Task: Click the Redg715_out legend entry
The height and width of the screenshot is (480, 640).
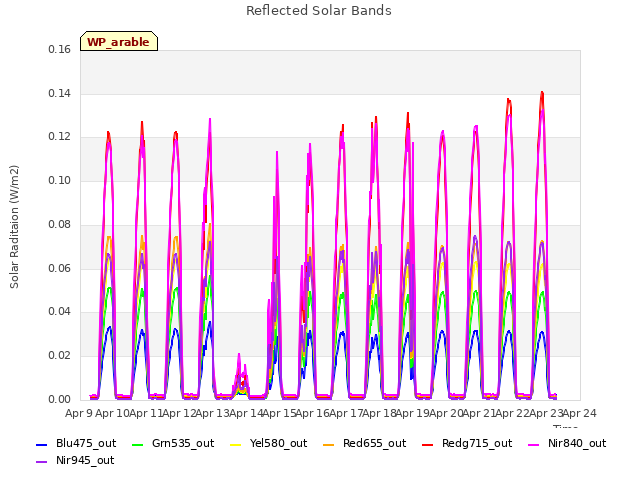Action: 467,443
